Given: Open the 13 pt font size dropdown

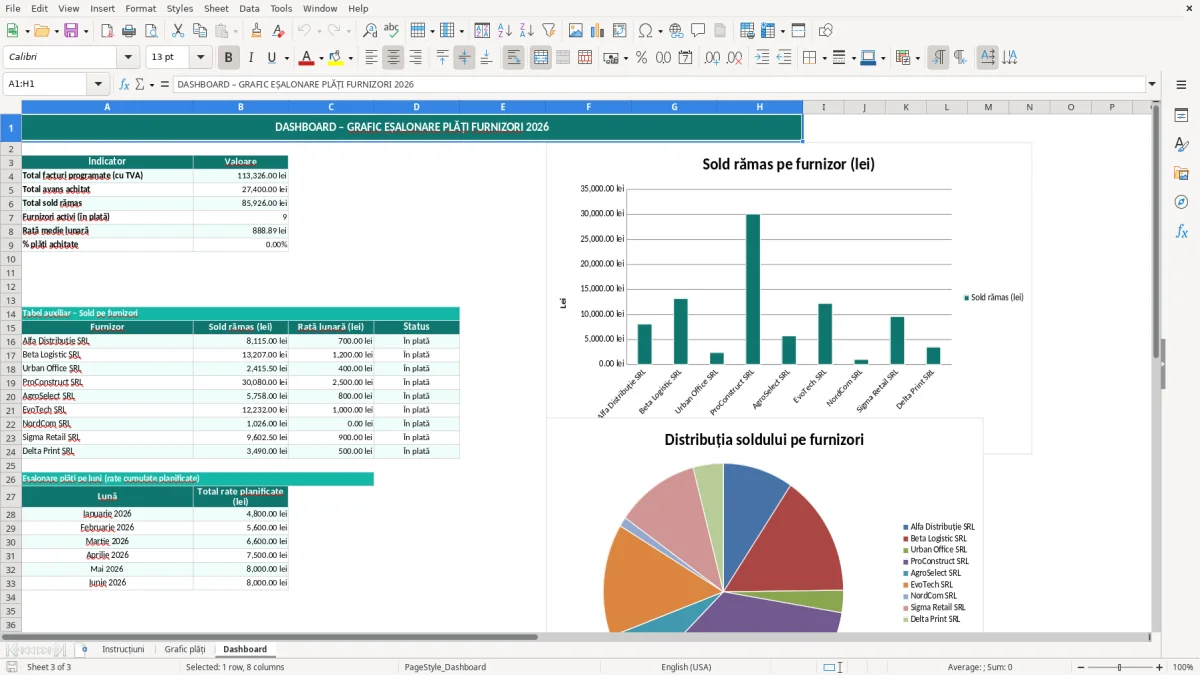Looking at the screenshot, I should point(201,58).
